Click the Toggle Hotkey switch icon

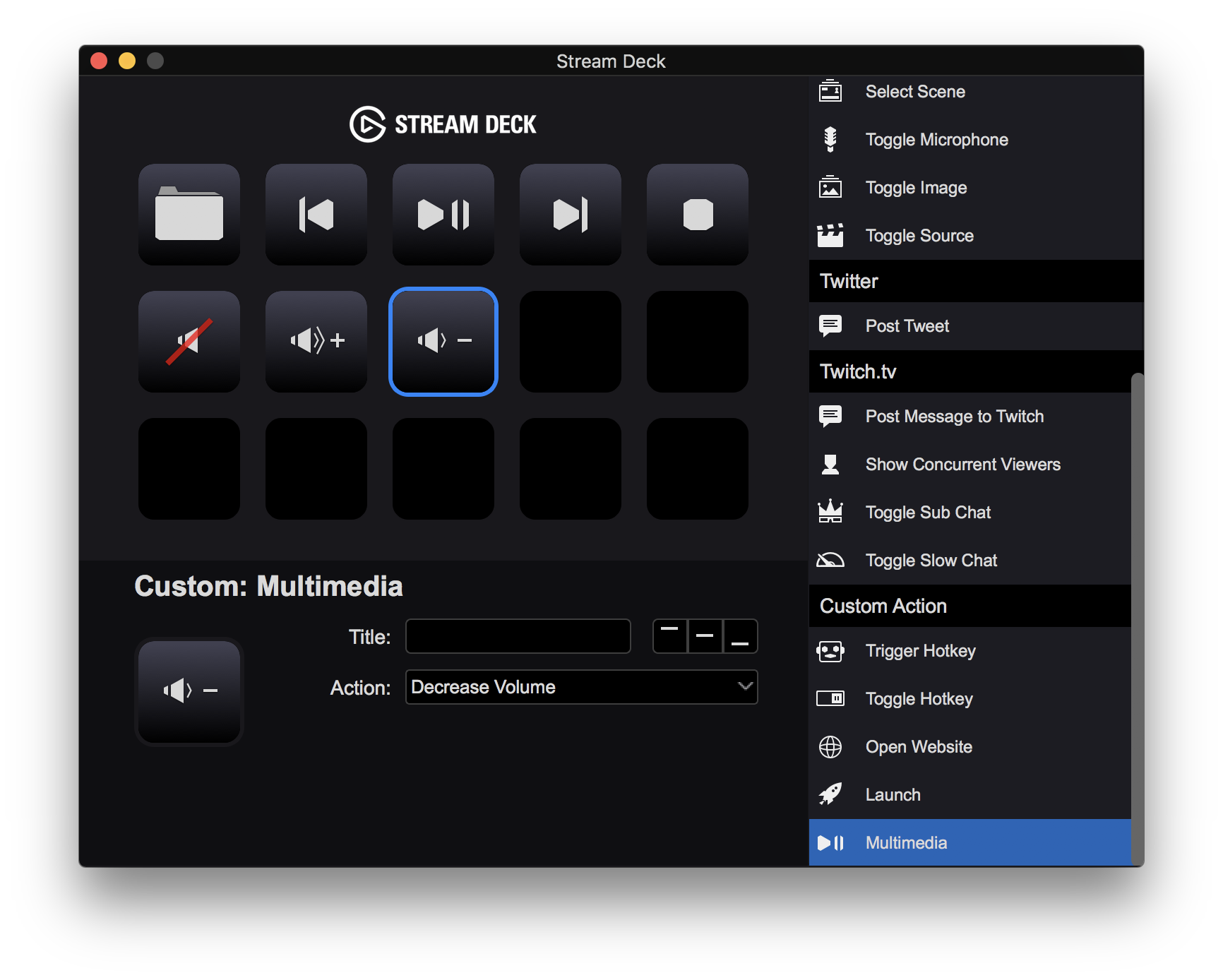830,699
